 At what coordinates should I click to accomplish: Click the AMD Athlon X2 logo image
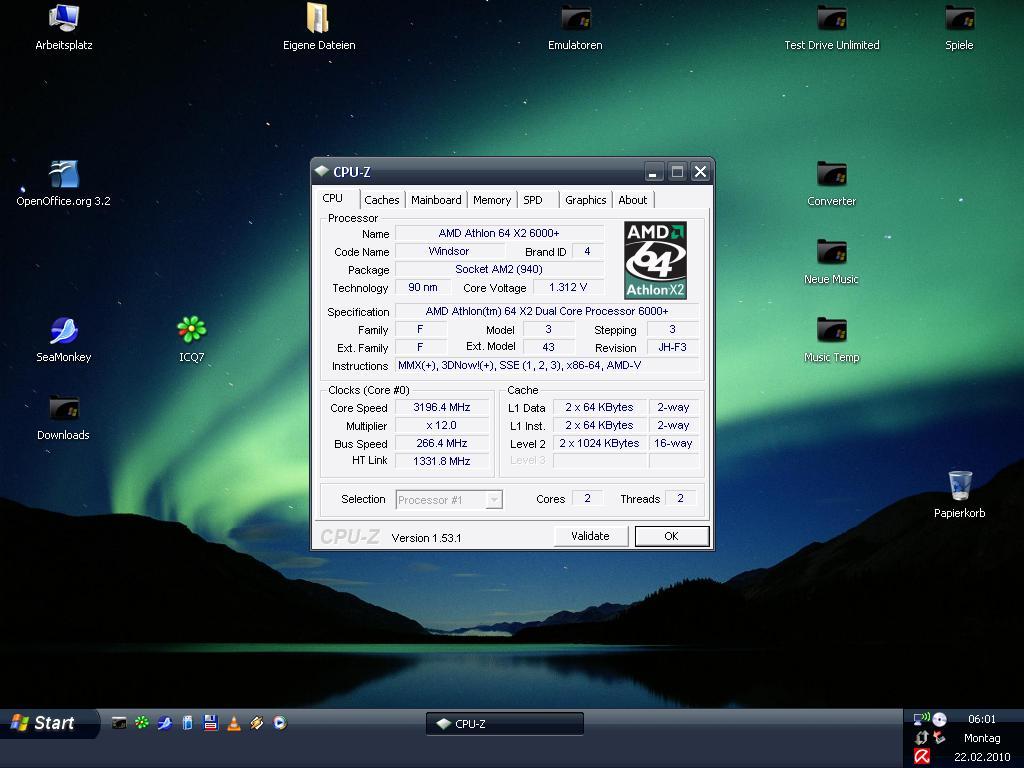[655, 260]
